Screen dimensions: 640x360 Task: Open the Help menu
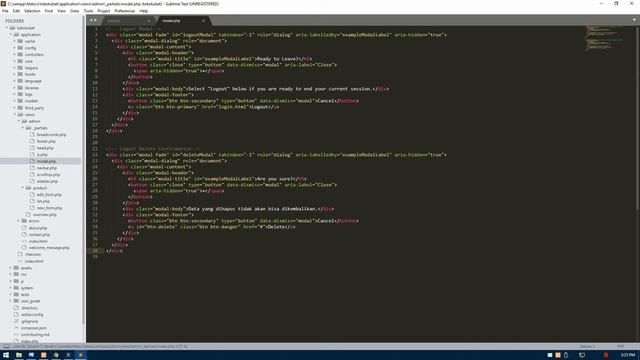tap(144, 11)
